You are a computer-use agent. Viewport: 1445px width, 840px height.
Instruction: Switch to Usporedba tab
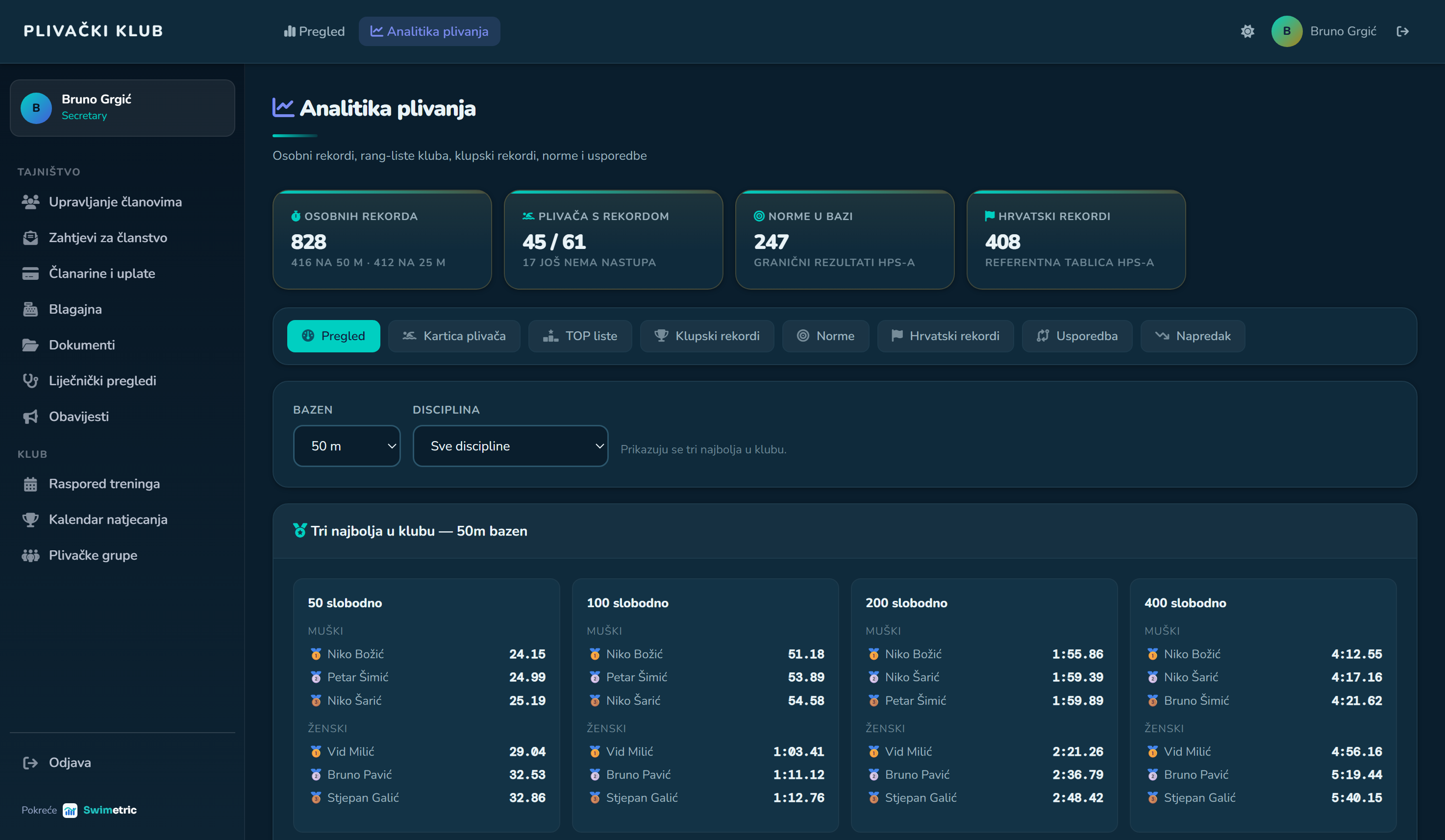[1077, 336]
